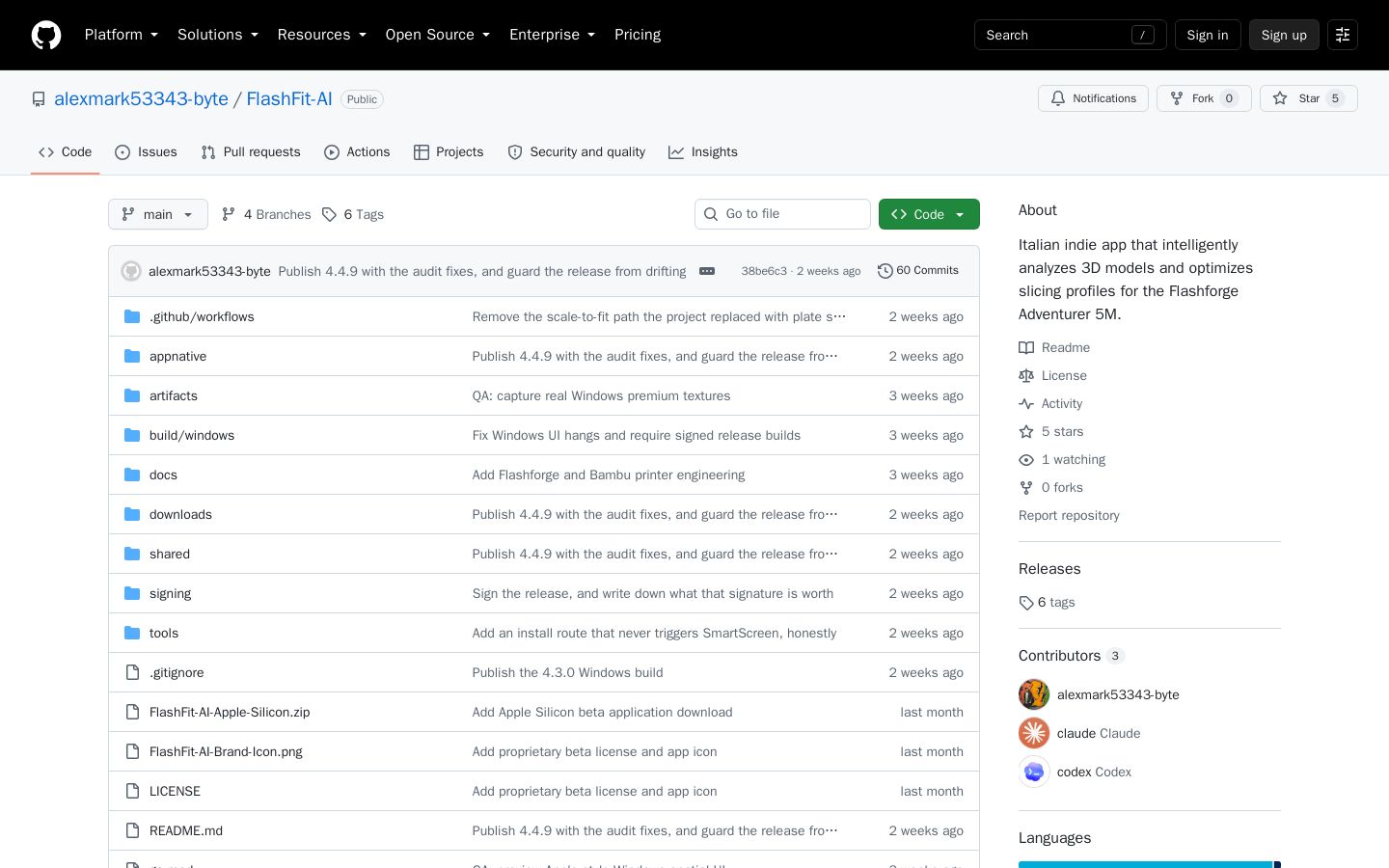This screenshot has width=1389, height=868.
Task: Switch to the Code tab
Action: (x=66, y=152)
